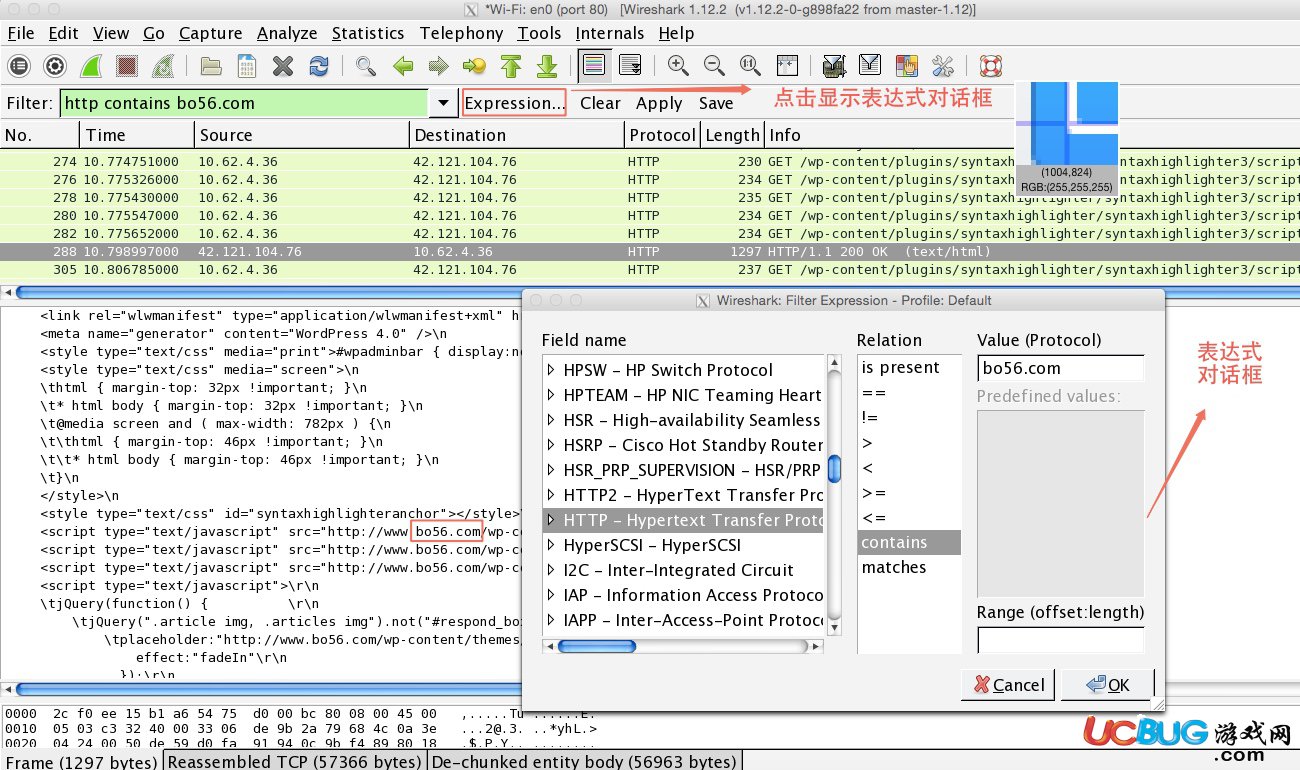Viewport: 1300px width, 770px height.
Task: Cancel the Filter Expression dialog
Action: click(x=1008, y=685)
